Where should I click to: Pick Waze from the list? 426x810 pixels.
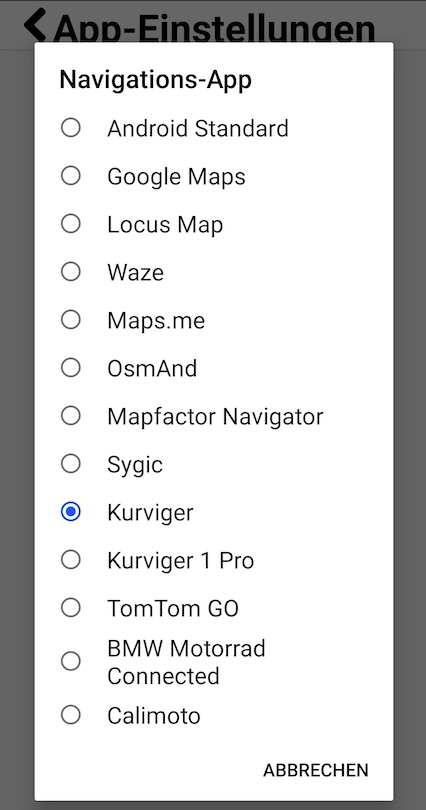point(71,272)
